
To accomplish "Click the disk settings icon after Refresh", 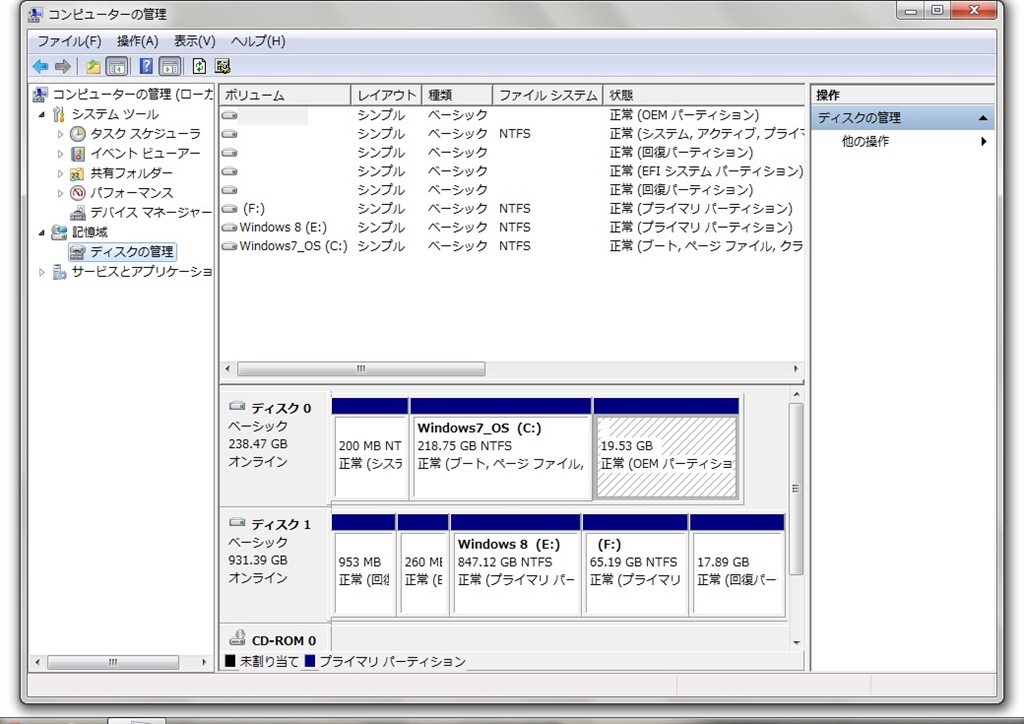I will pyautogui.click(x=222, y=67).
